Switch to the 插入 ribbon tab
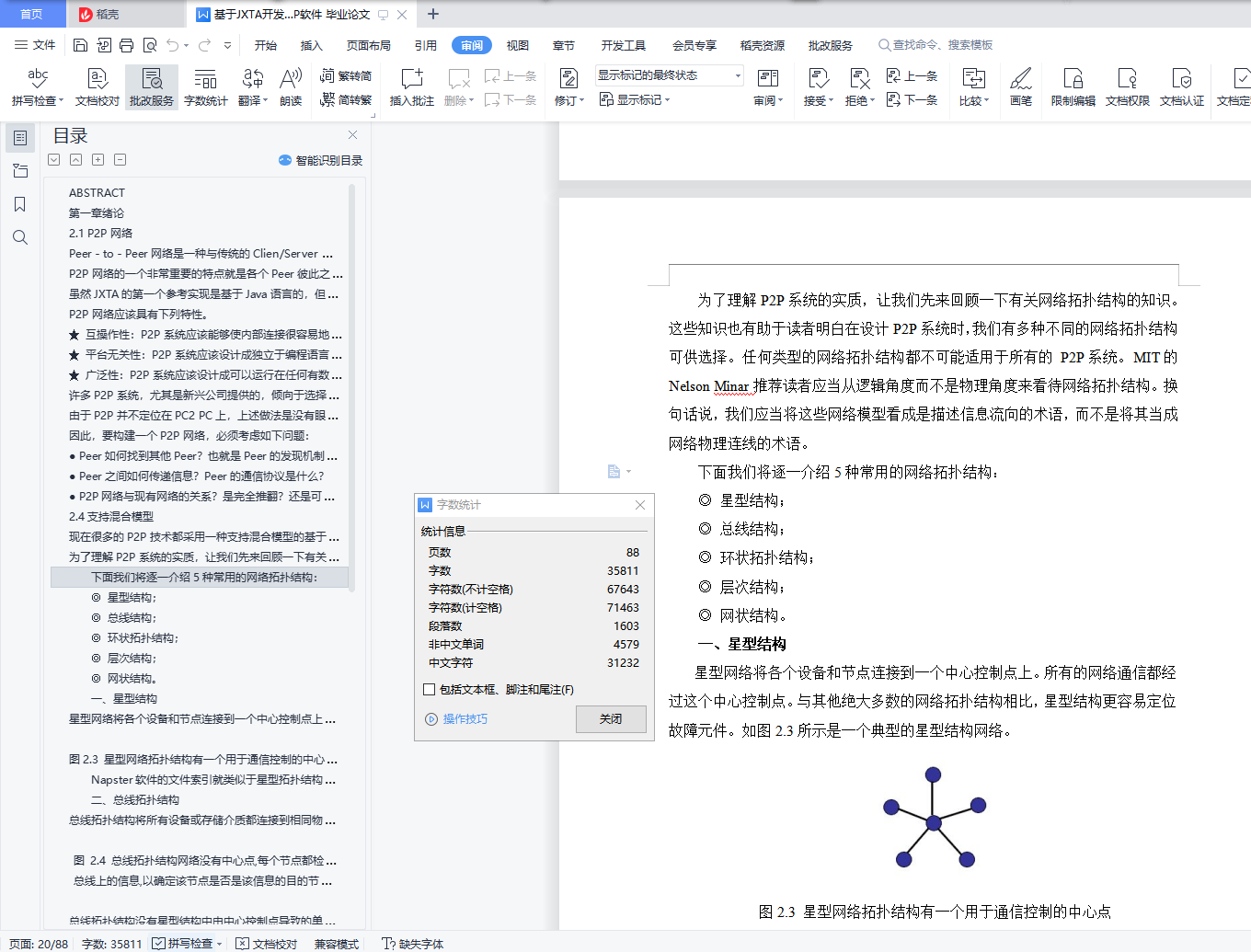The width and height of the screenshot is (1251, 952). 312,45
